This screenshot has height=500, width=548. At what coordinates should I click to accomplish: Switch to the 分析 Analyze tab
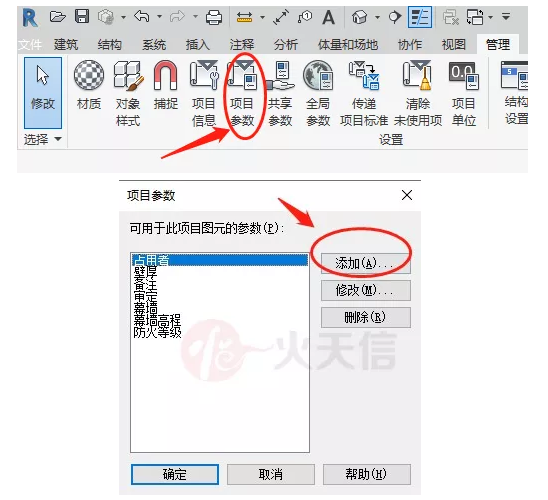pyautogui.click(x=286, y=45)
